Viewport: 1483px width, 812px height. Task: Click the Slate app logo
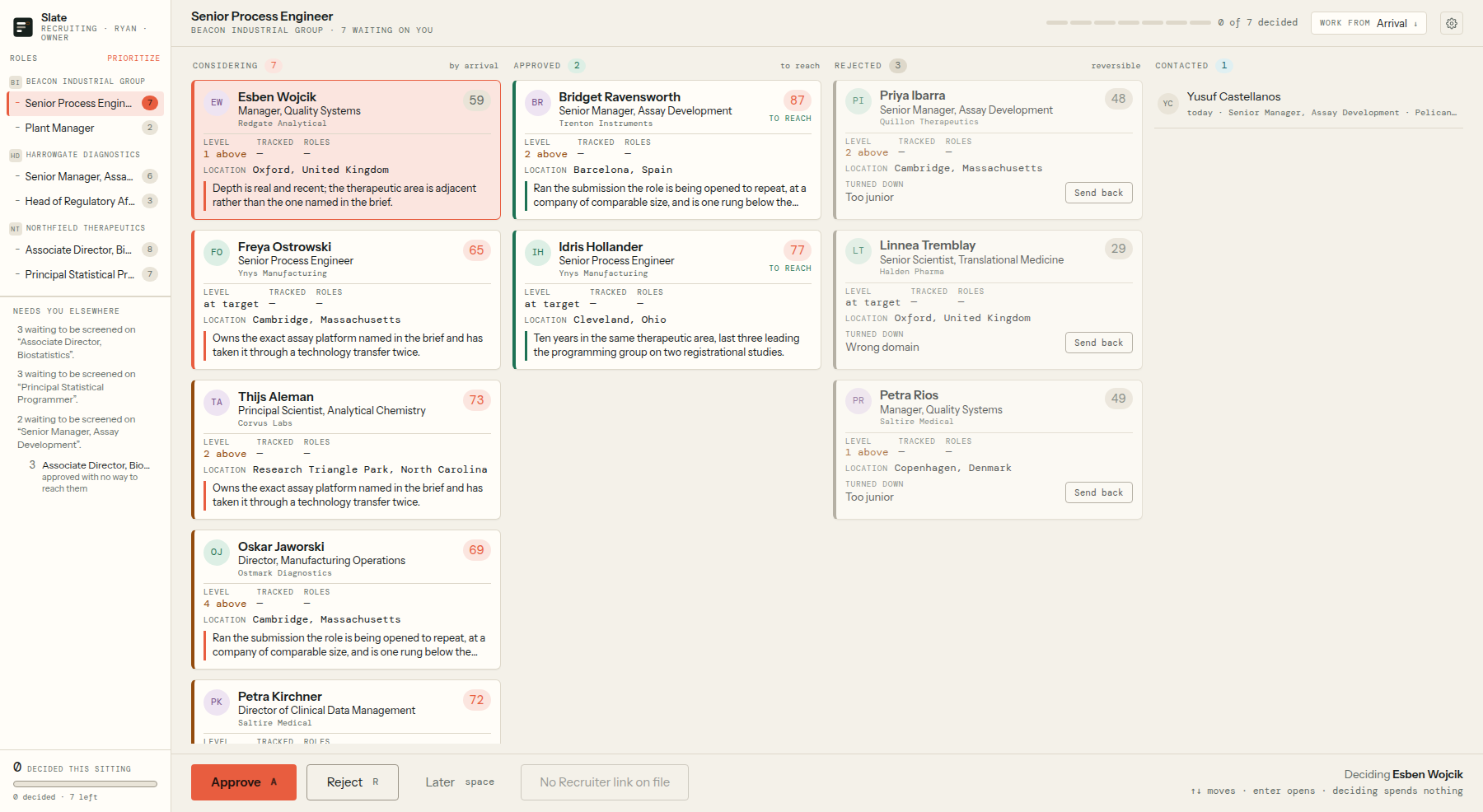[23, 27]
